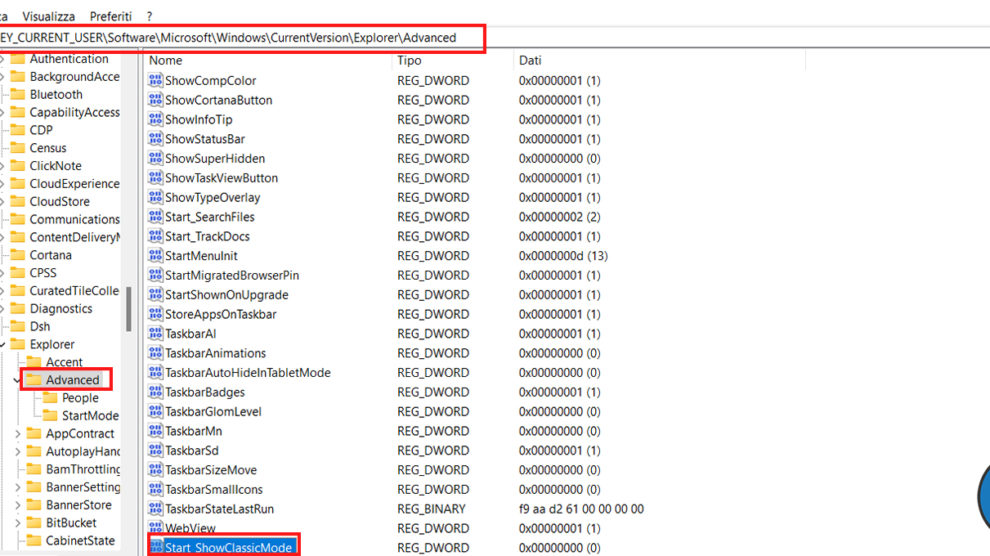Select the ShowStatusBar value icon
Viewport: 990px width, 556px height.
155,139
